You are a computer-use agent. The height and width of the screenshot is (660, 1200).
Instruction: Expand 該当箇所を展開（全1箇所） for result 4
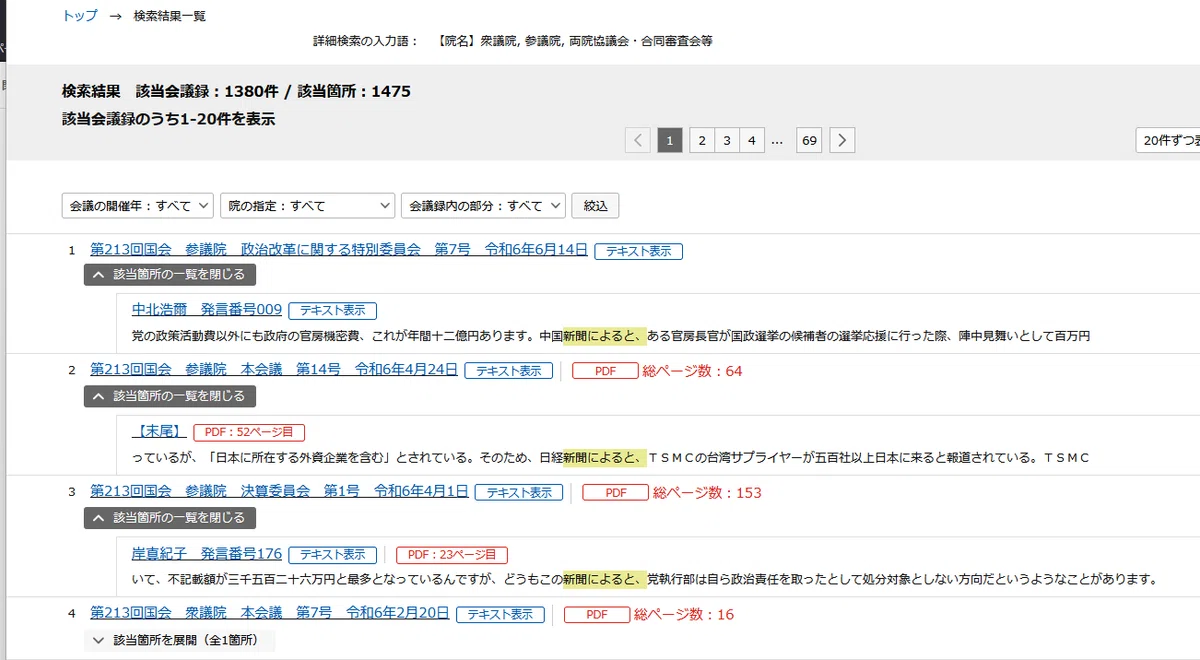pos(179,640)
